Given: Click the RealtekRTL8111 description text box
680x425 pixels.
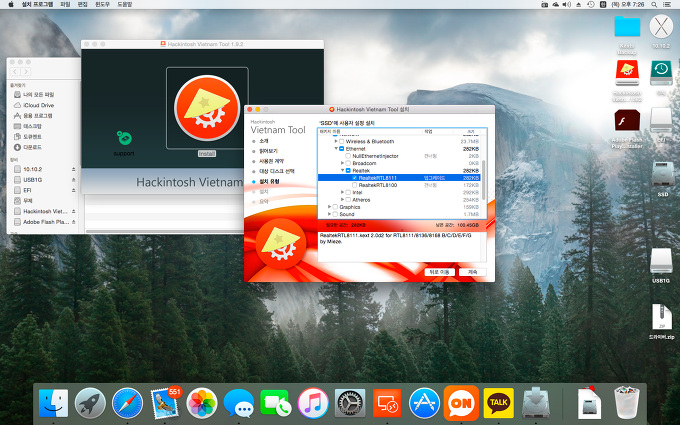Looking at the screenshot, I should (402, 247).
